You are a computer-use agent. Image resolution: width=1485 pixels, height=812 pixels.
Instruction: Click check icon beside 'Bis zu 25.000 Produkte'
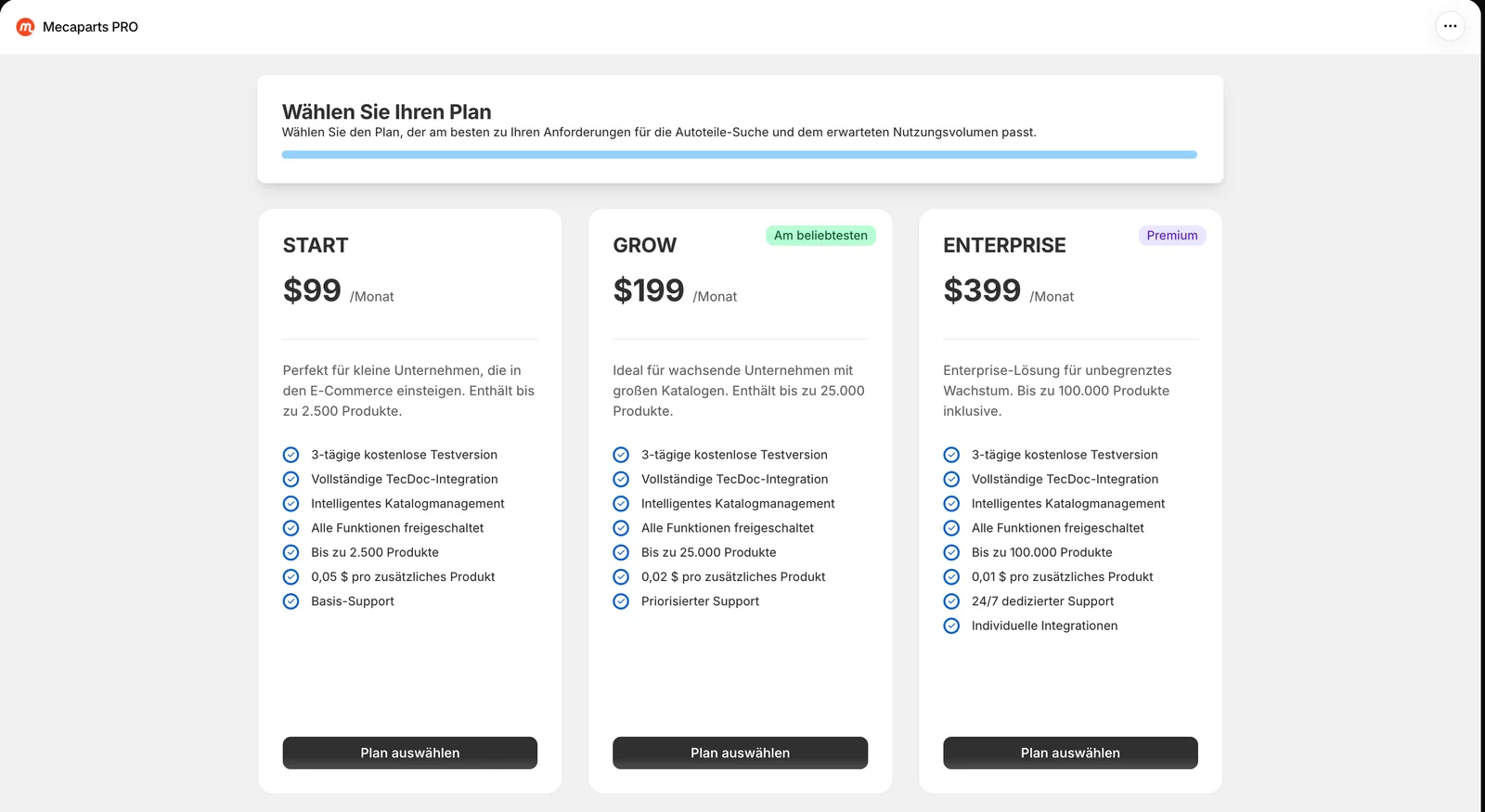coord(621,552)
